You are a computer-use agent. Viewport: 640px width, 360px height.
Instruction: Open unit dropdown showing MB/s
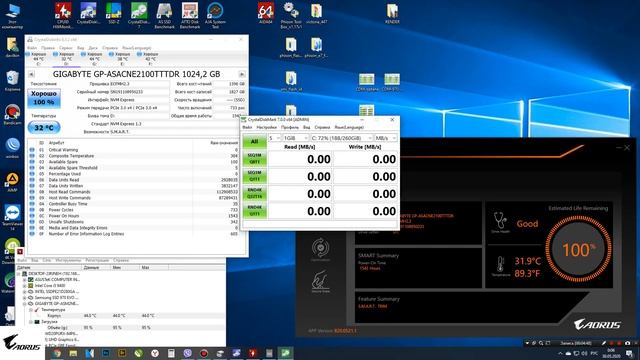(x=386, y=138)
